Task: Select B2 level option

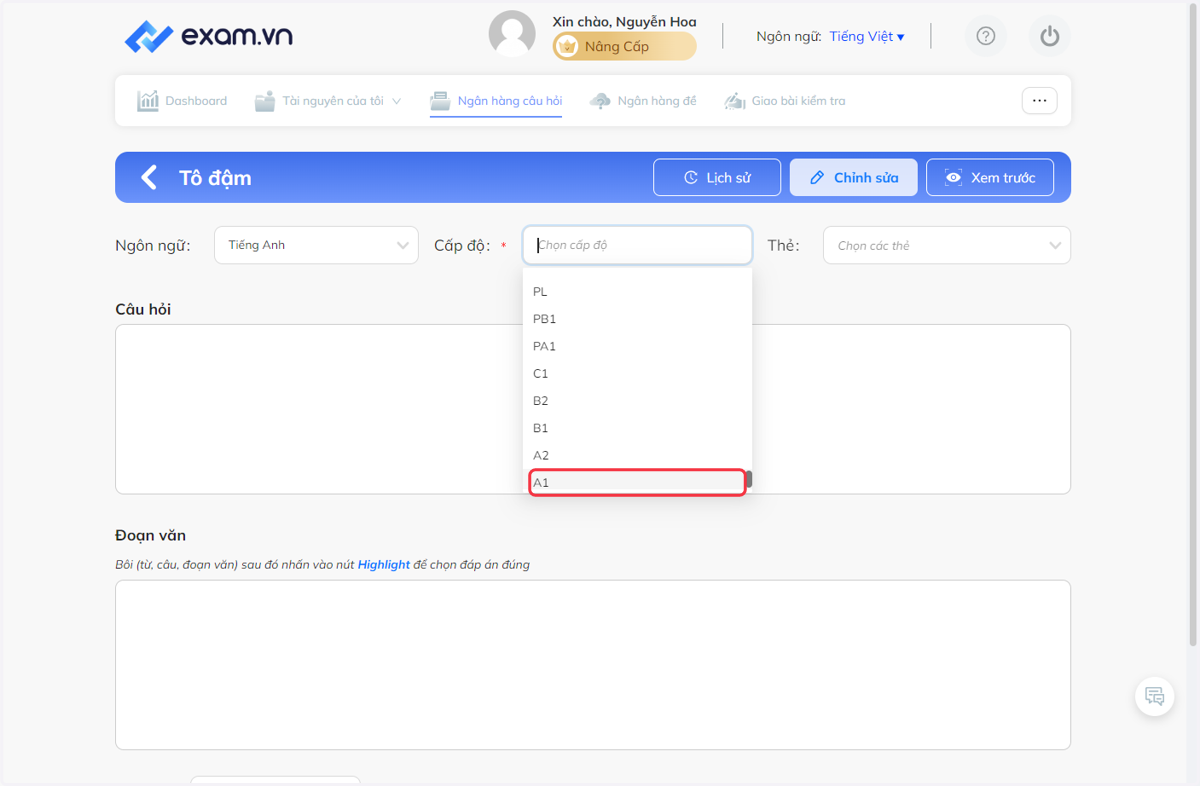Action: 637,400
